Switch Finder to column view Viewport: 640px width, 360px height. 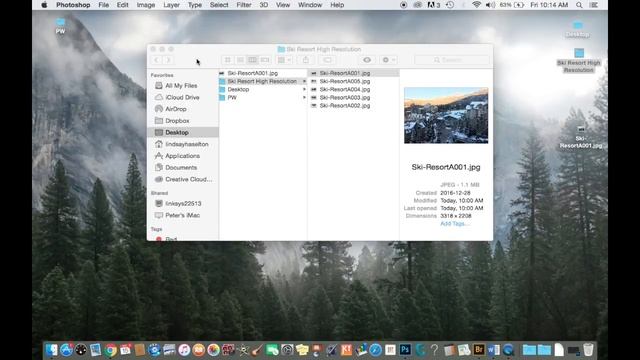point(253,60)
